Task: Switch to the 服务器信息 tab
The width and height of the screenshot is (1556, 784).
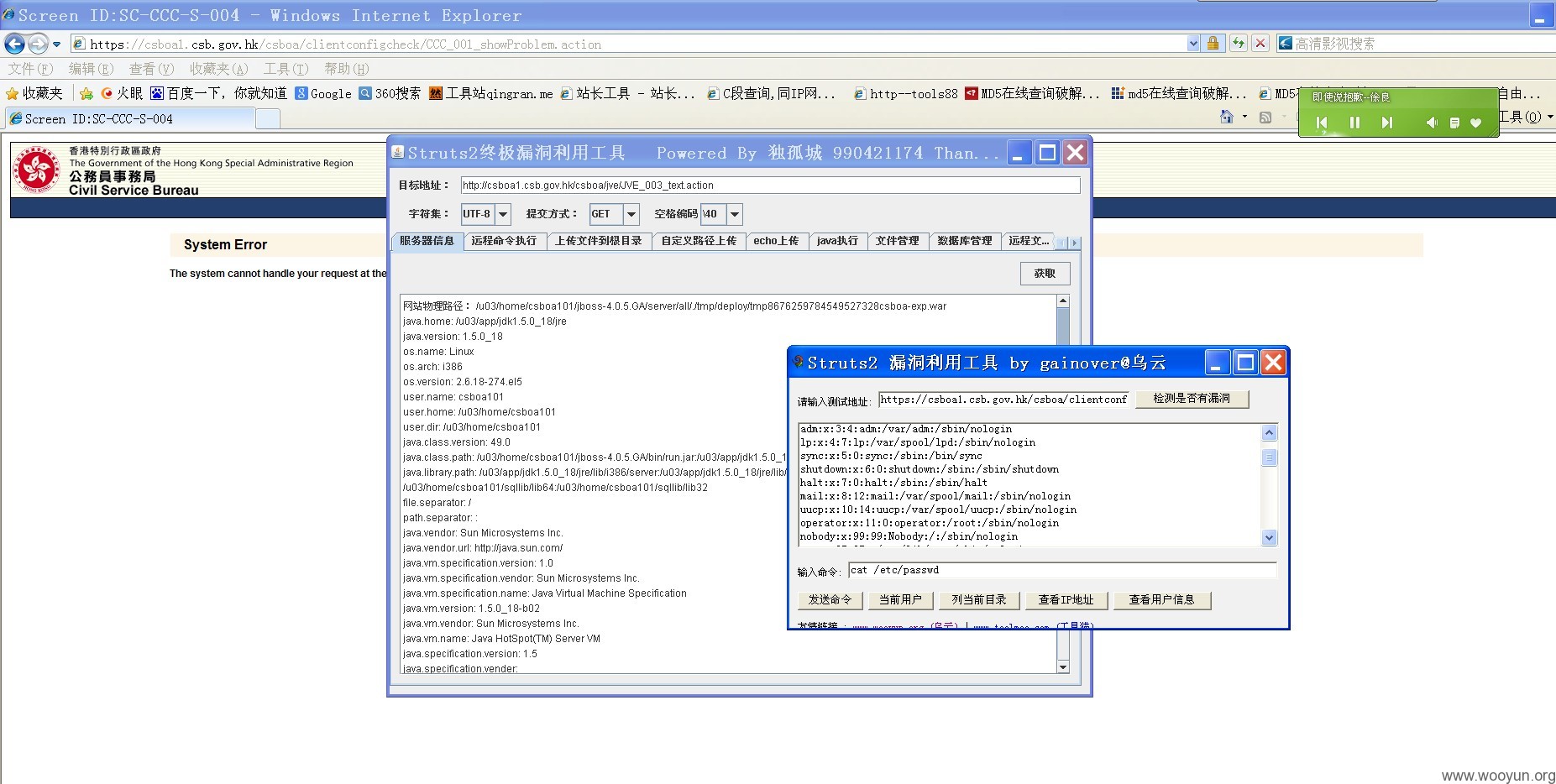Action: 427,241
